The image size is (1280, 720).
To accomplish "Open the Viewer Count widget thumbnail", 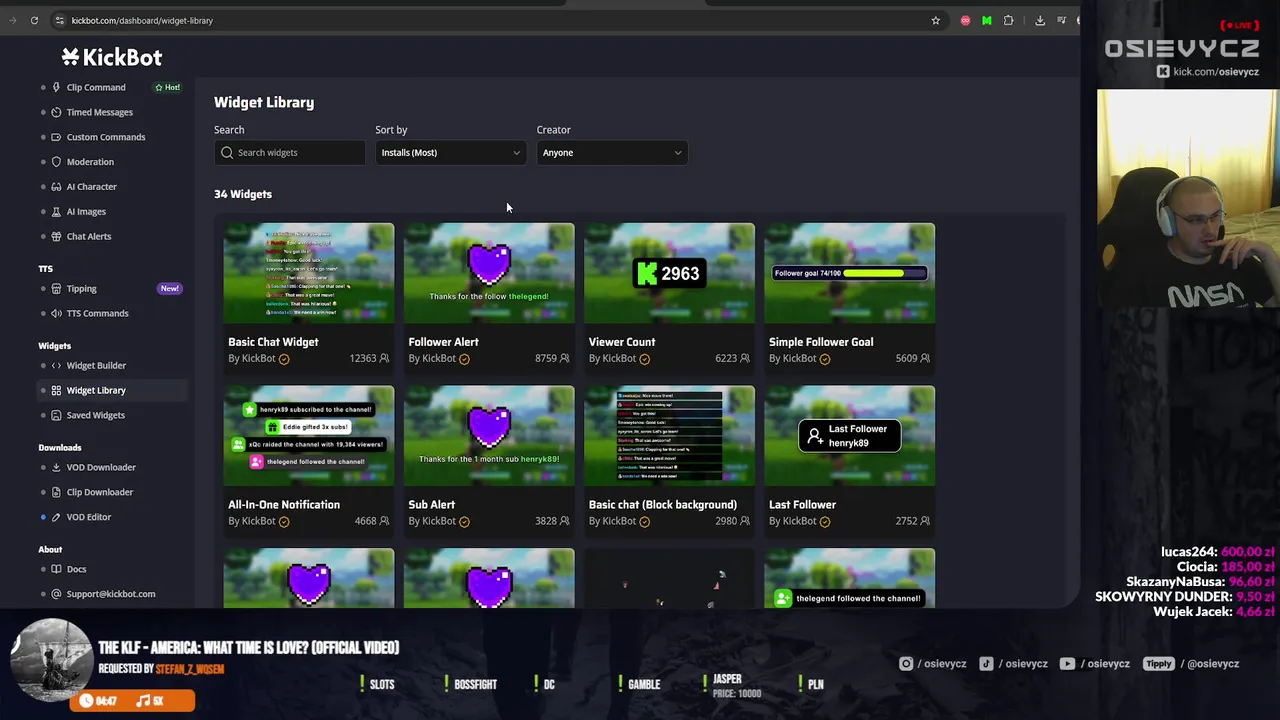I will tap(669, 273).
